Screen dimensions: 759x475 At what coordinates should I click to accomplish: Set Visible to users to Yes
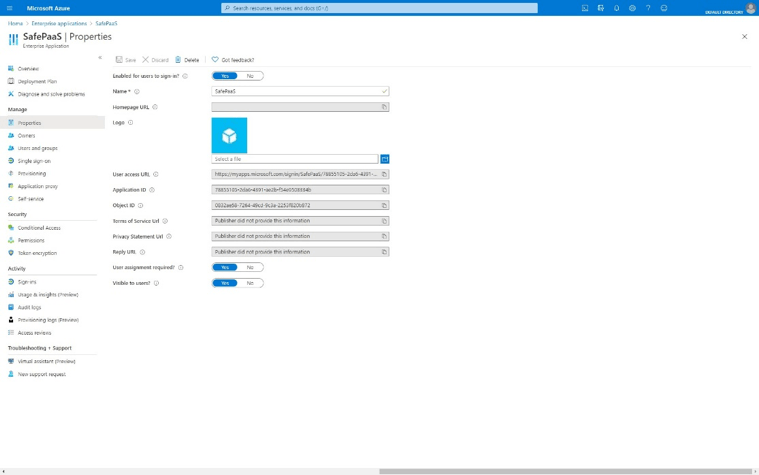225,283
